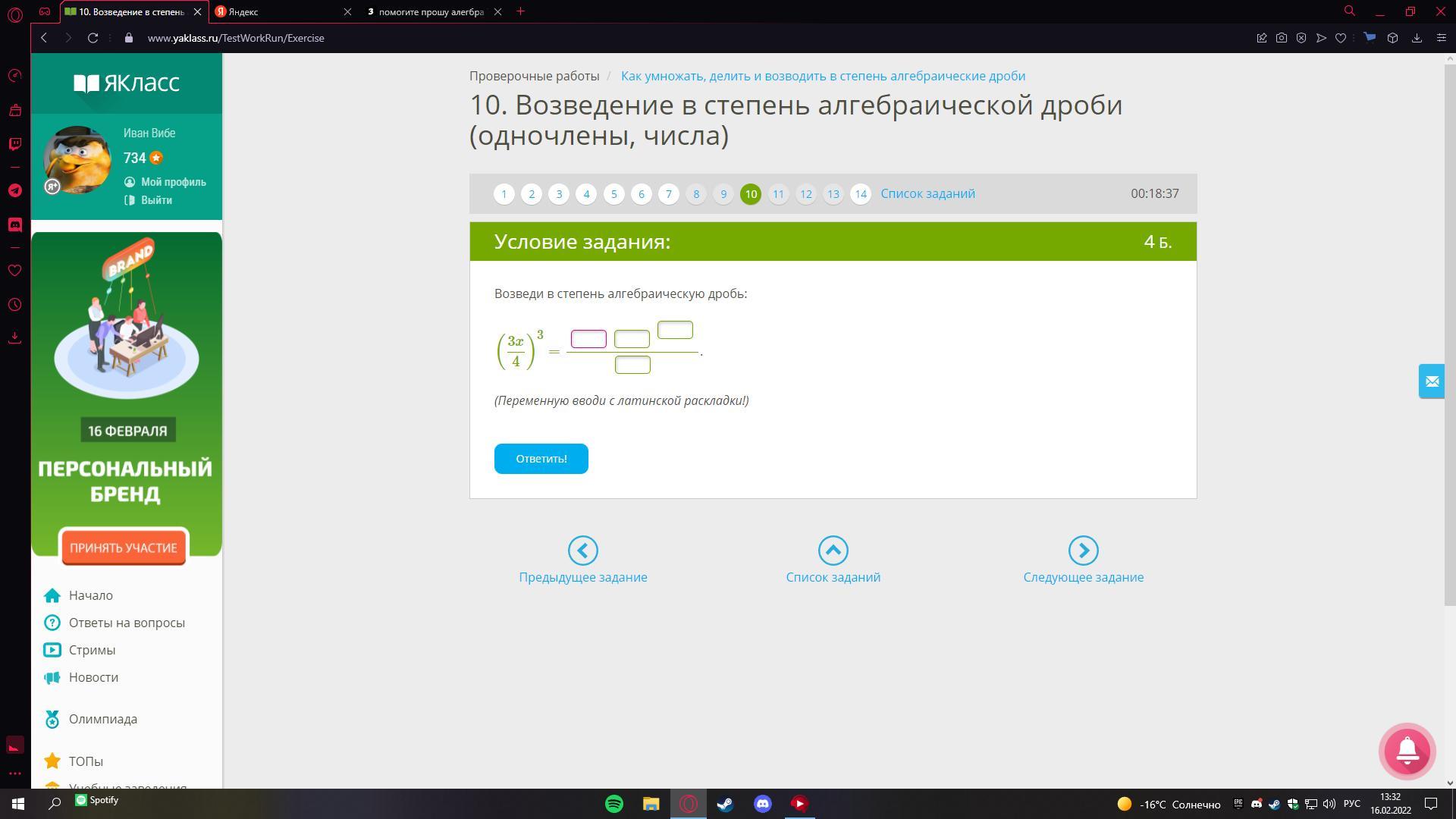Select task number 11 in navigation
This screenshot has width=1456, height=819.
click(x=778, y=194)
